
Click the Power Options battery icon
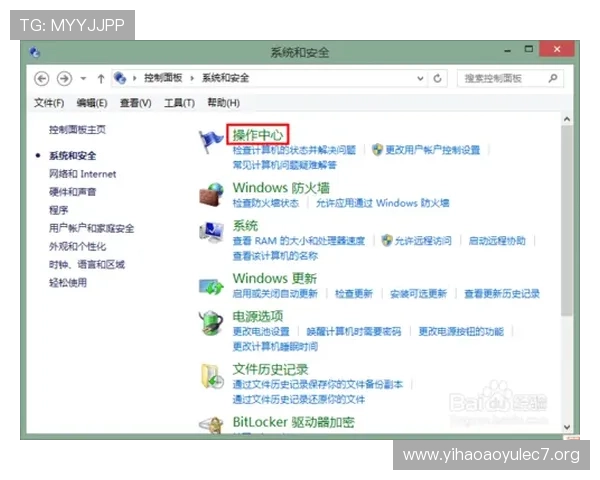pyautogui.click(x=211, y=323)
